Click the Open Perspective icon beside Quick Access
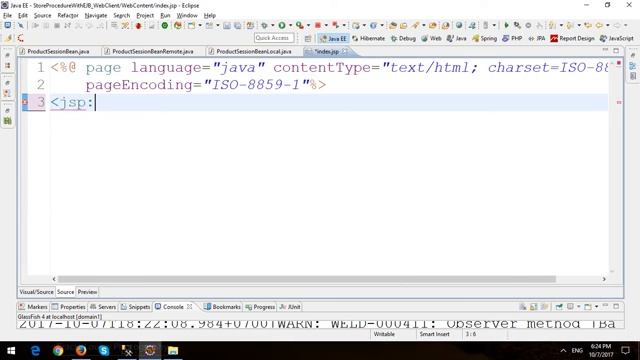This screenshot has width=640, height=360. pos(308,38)
